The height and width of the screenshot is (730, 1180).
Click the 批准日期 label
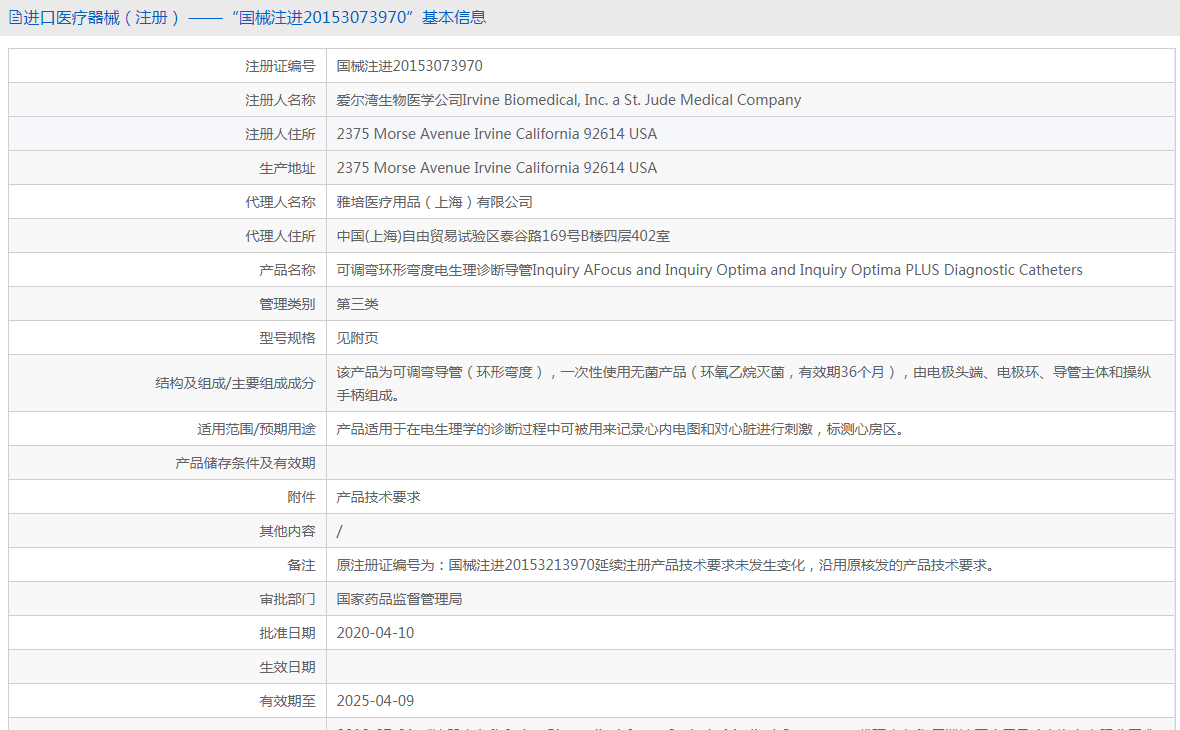pyautogui.click(x=287, y=633)
